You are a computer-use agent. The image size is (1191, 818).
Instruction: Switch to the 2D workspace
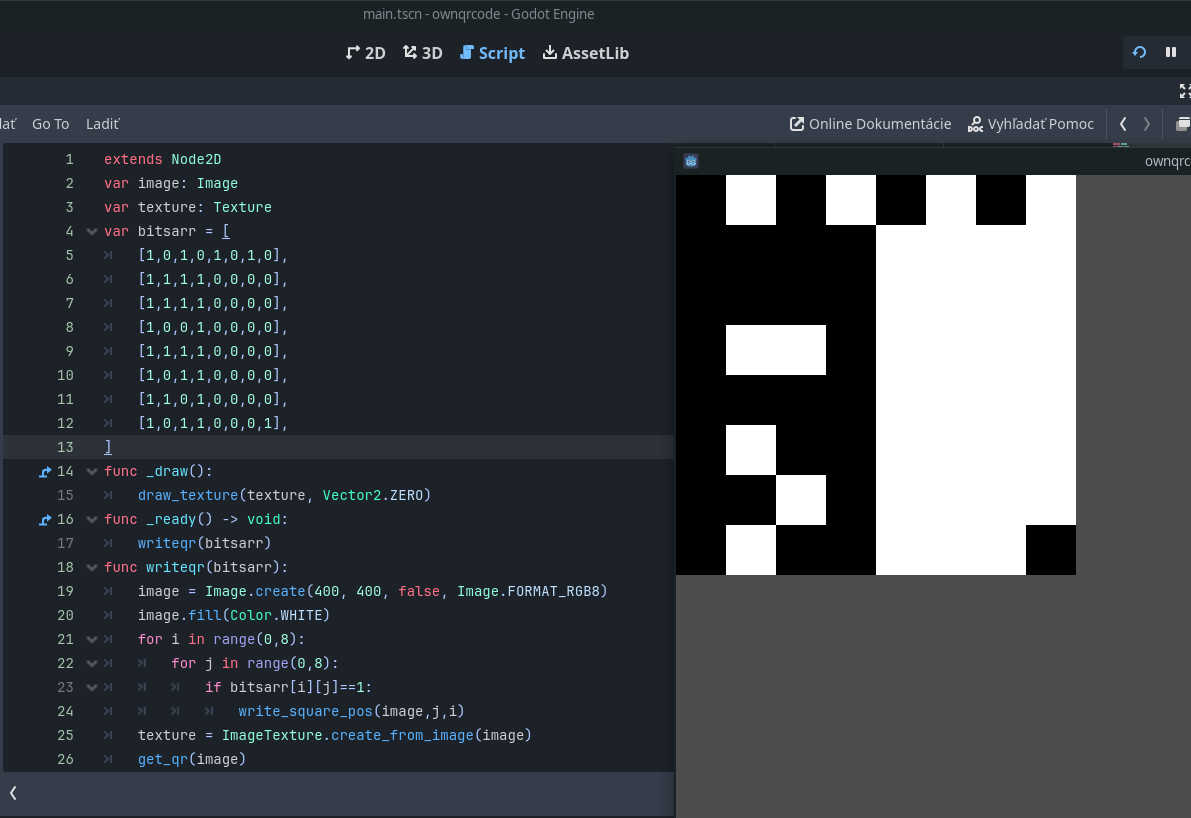click(365, 53)
